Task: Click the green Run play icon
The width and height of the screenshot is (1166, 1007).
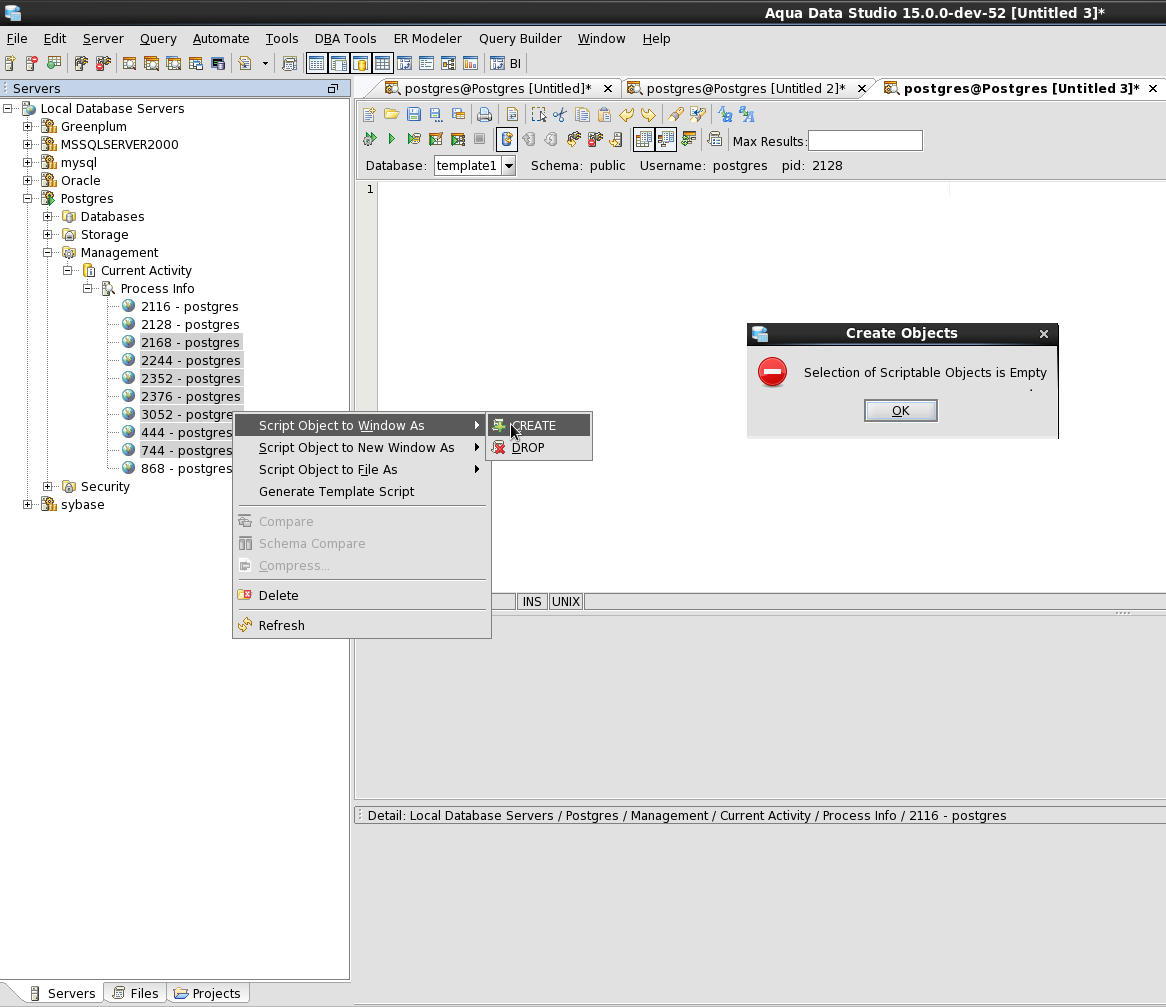Action: pyautogui.click(x=392, y=139)
